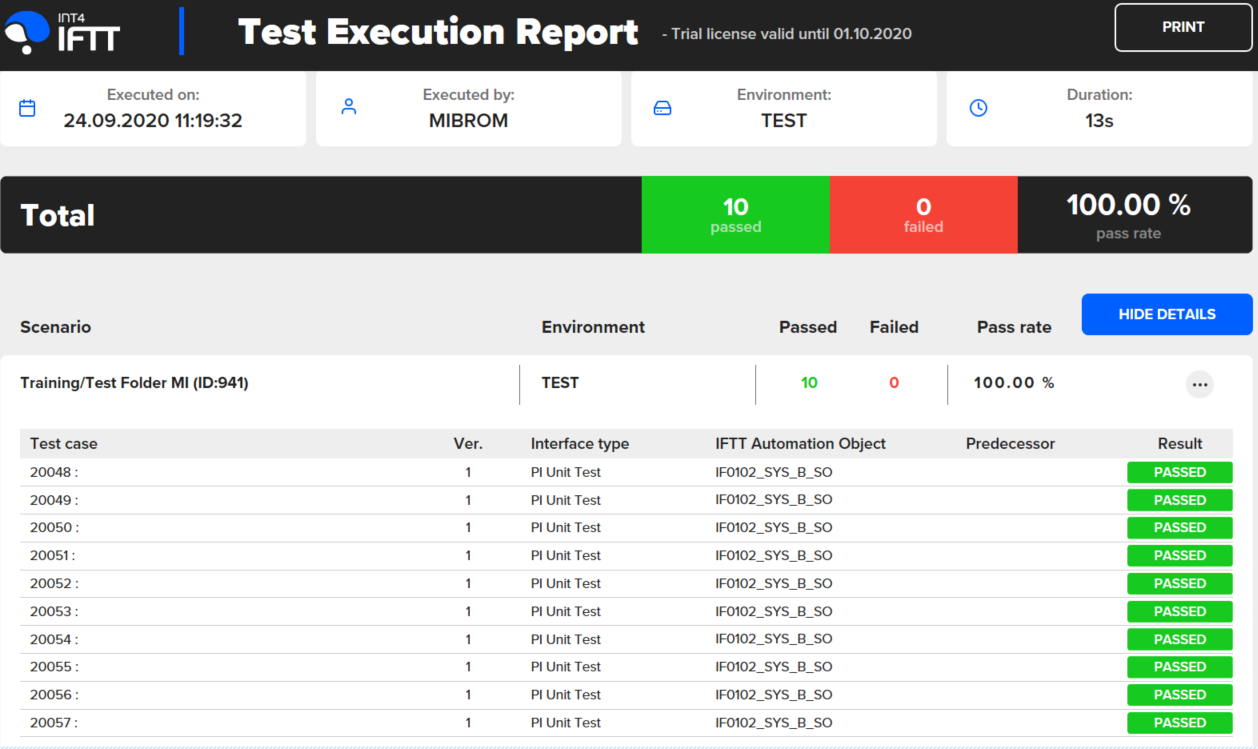The height and width of the screenshot is (749, 1258).
Task: Click the Interface type column header
Action: tap(579, 444)
